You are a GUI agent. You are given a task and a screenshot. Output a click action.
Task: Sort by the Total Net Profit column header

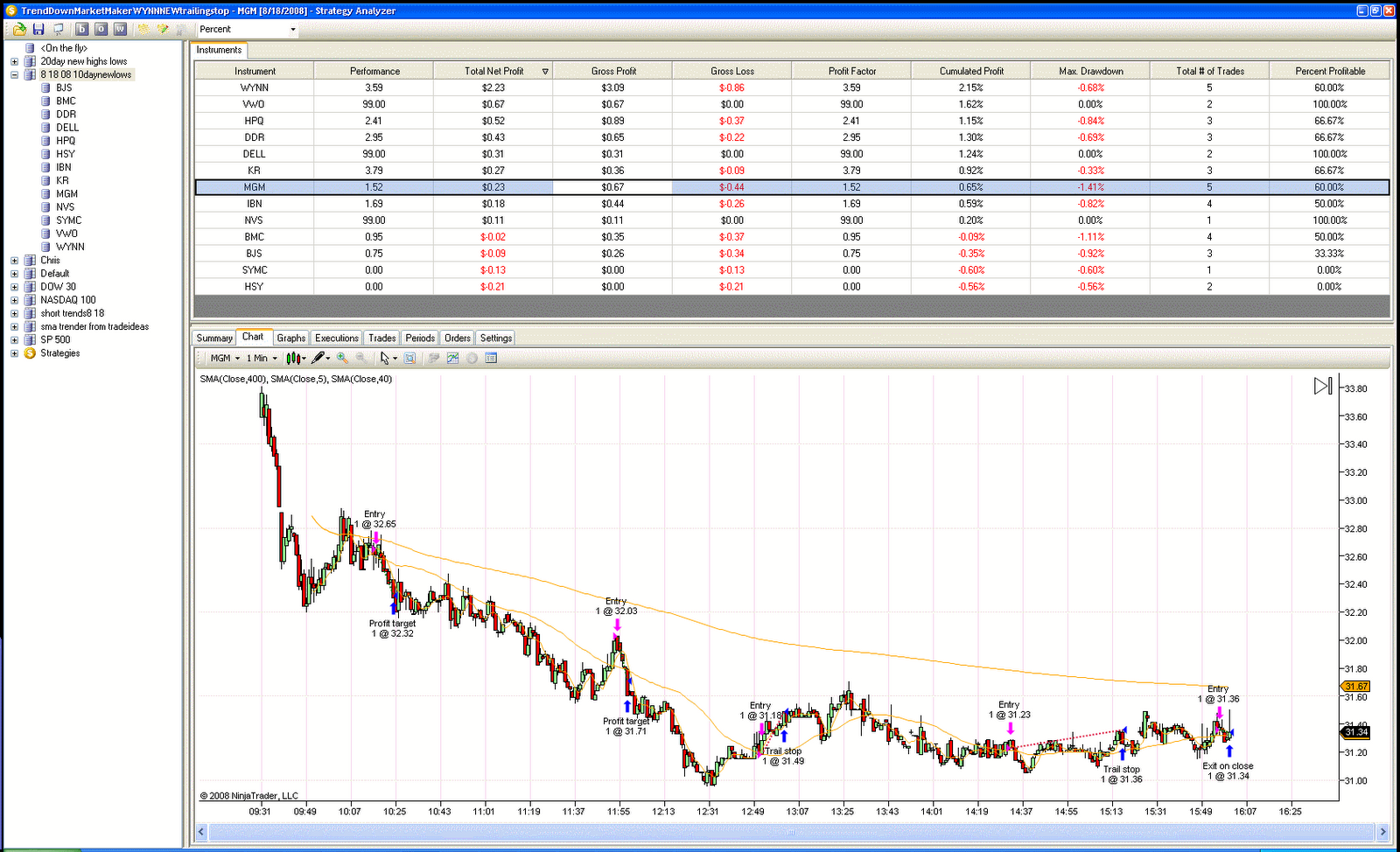493,70
